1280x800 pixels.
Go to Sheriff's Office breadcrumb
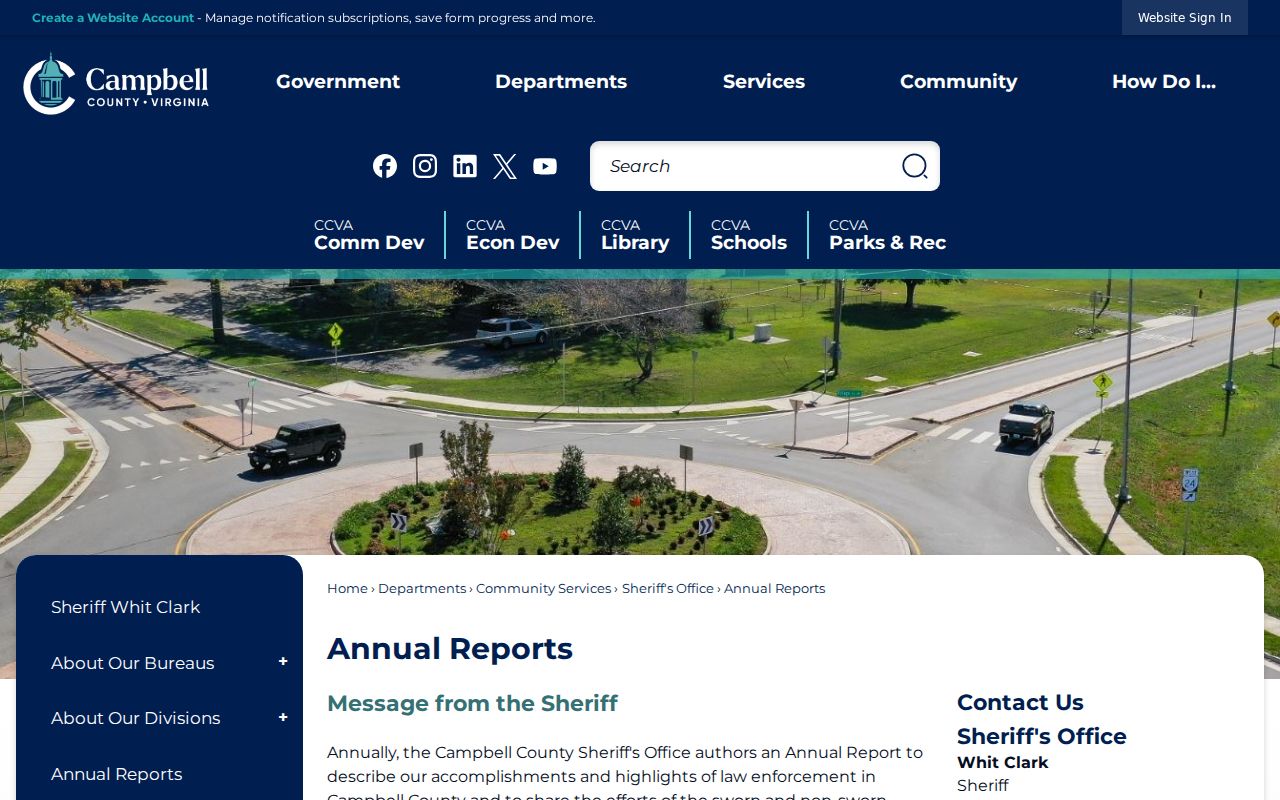click(668, 589)
